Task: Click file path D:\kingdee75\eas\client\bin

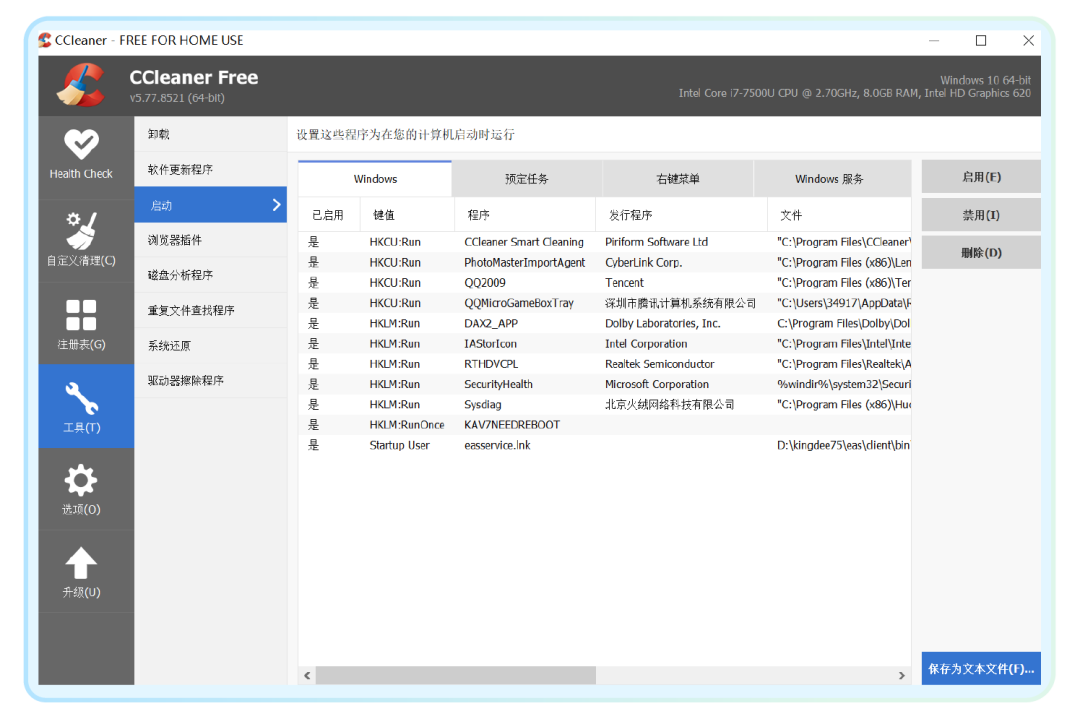Action: [843, 445]
